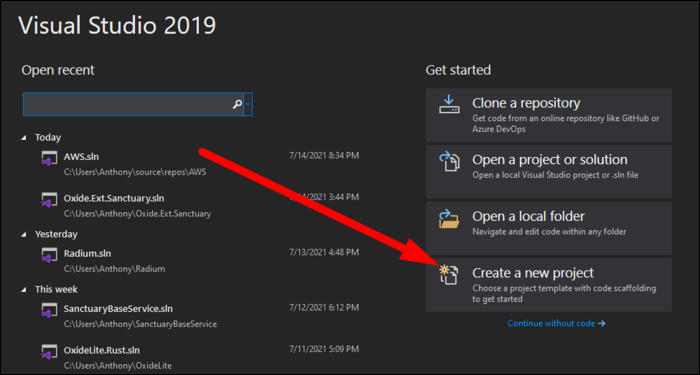Click the SanctuaryBaseService.sln solution icon
The height and width of the screenshot is (375, 700).
tap(49, 311)
